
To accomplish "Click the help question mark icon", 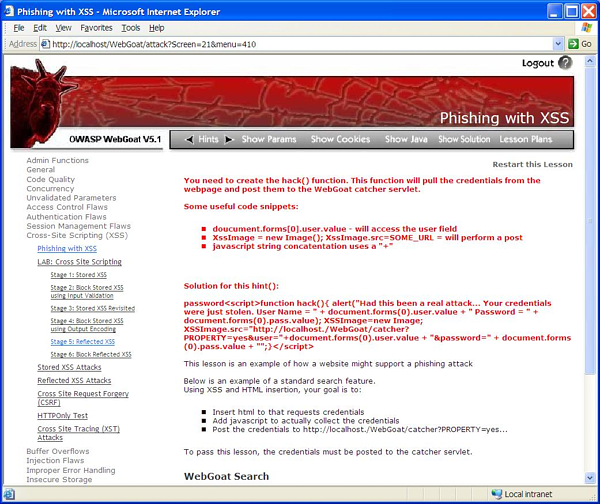I will tap(565, 63).
